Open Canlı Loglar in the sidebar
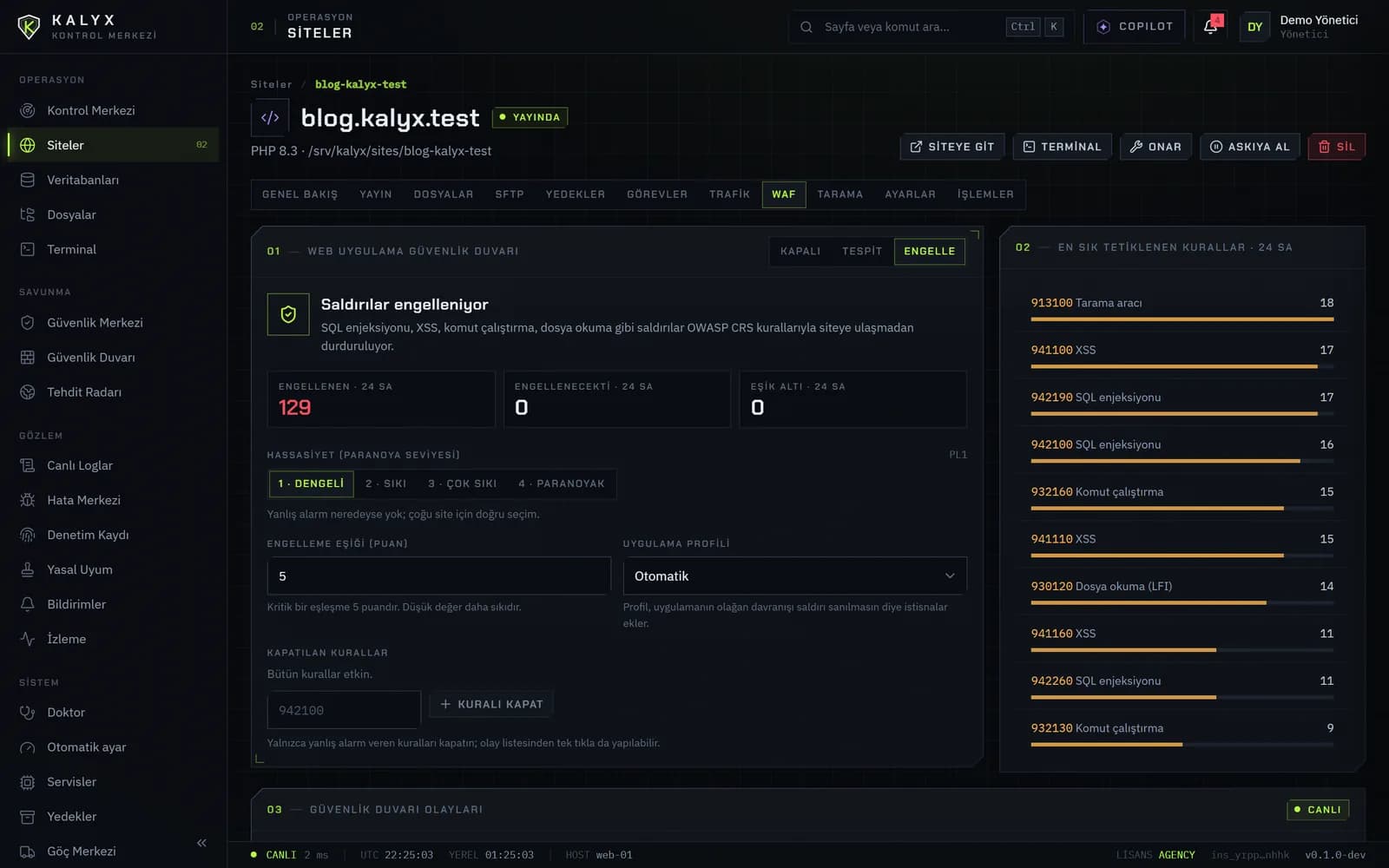 point(113,465)
